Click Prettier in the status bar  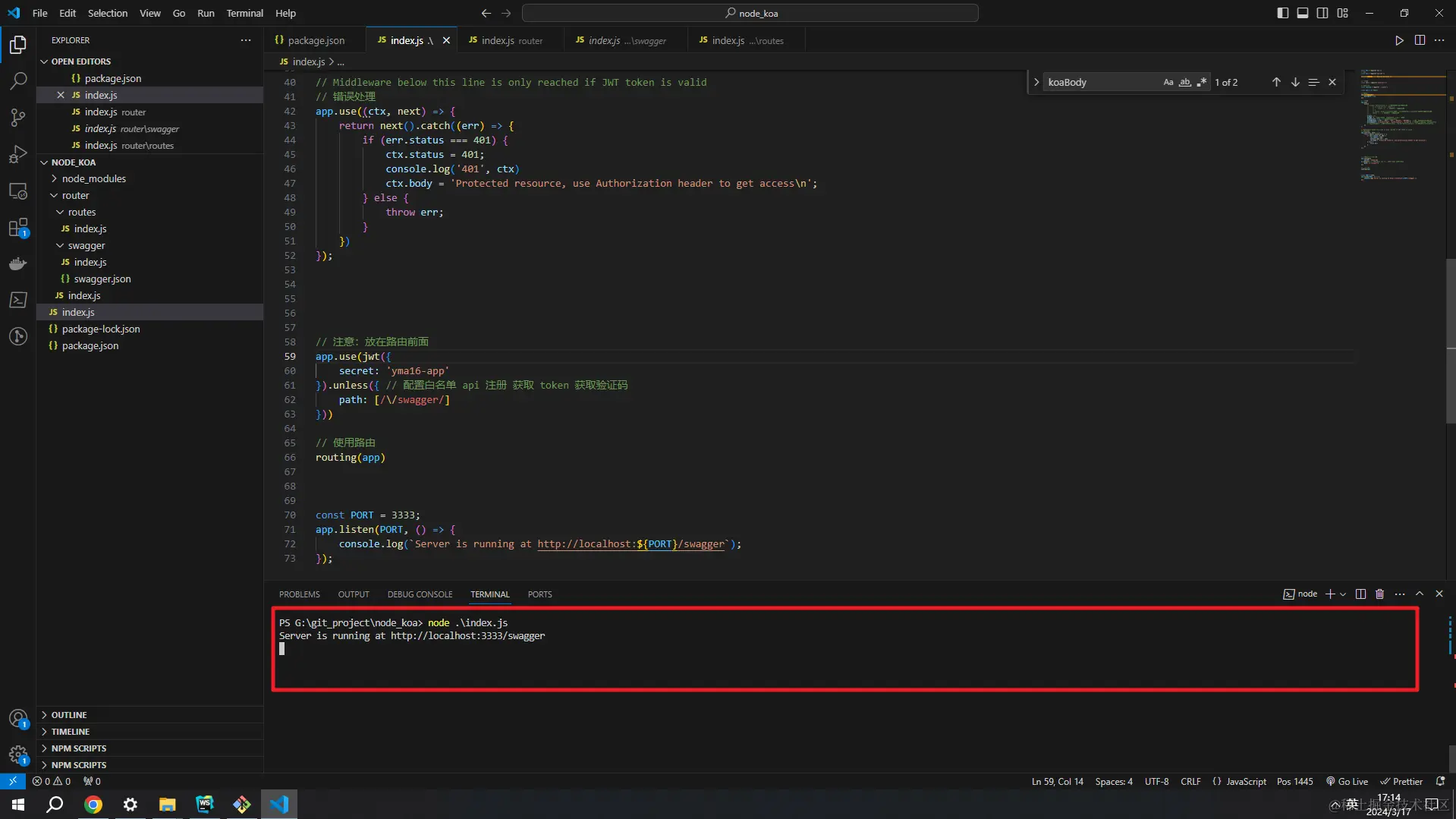click(x=1401, y=781)
